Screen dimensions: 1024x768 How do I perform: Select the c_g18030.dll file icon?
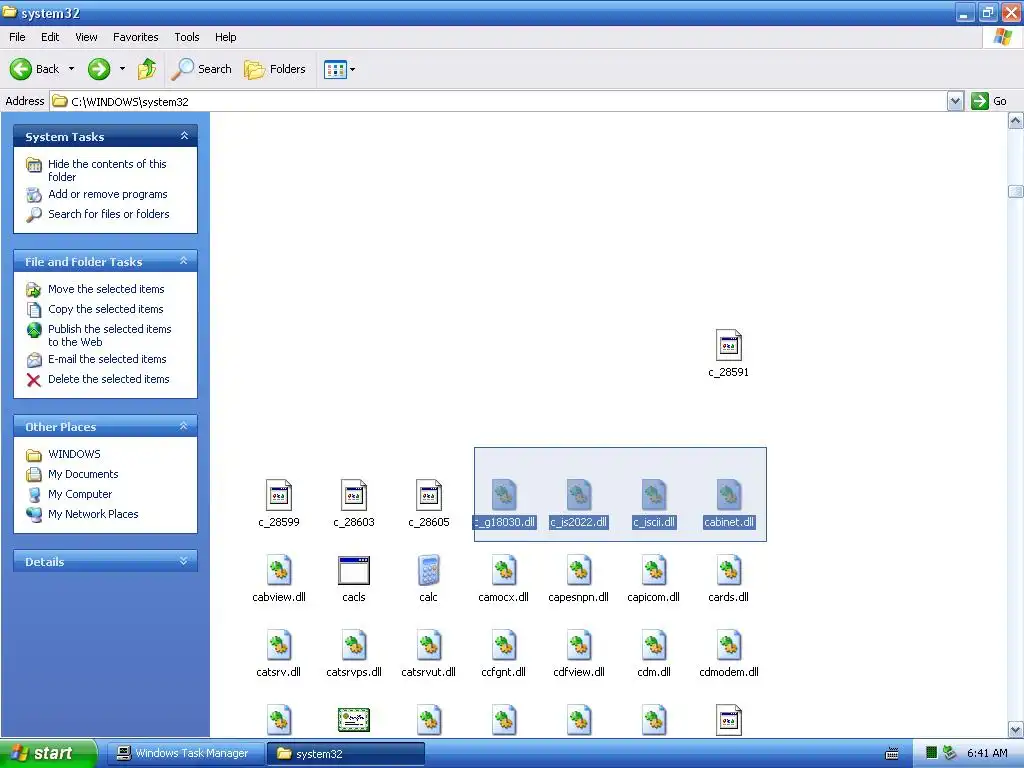[x=504, y=496]
